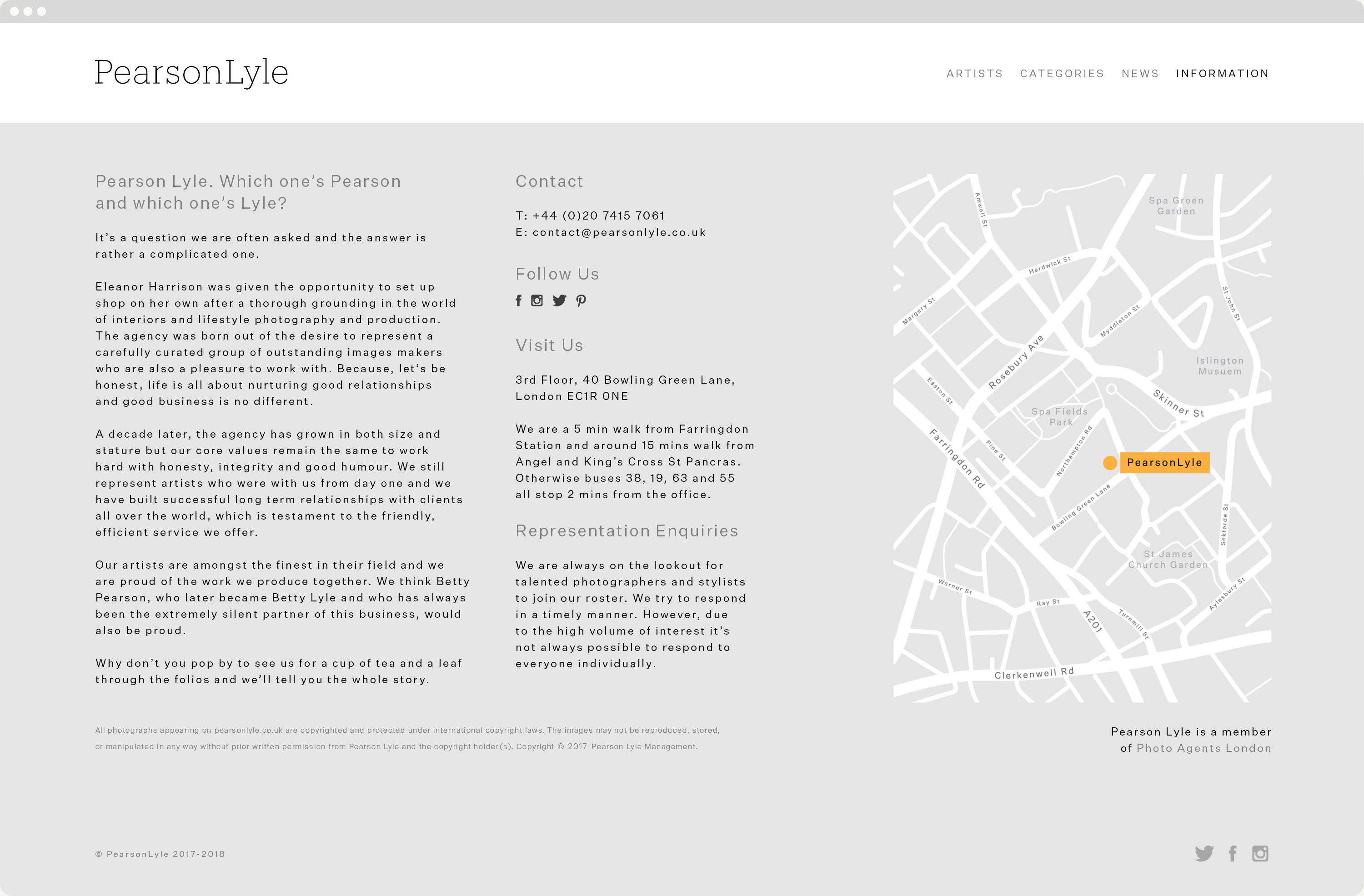1364x896 pixels.
Task: Go to the Artists menu item
Action: click(974, 73)
